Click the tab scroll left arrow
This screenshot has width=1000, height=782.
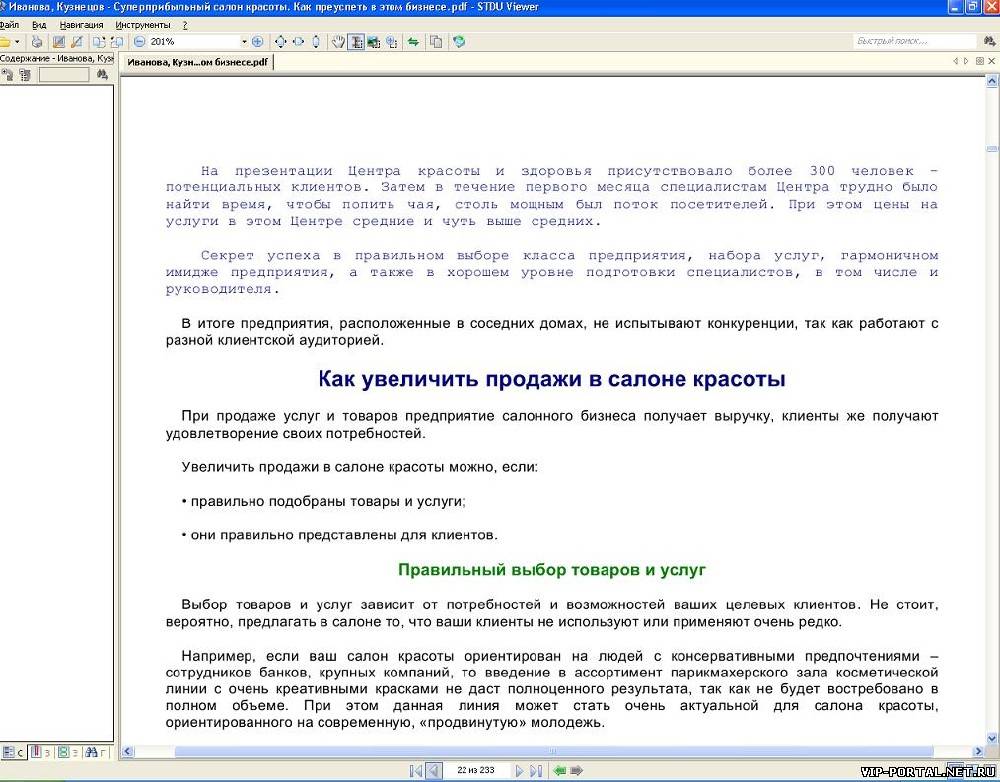(955, 61)
